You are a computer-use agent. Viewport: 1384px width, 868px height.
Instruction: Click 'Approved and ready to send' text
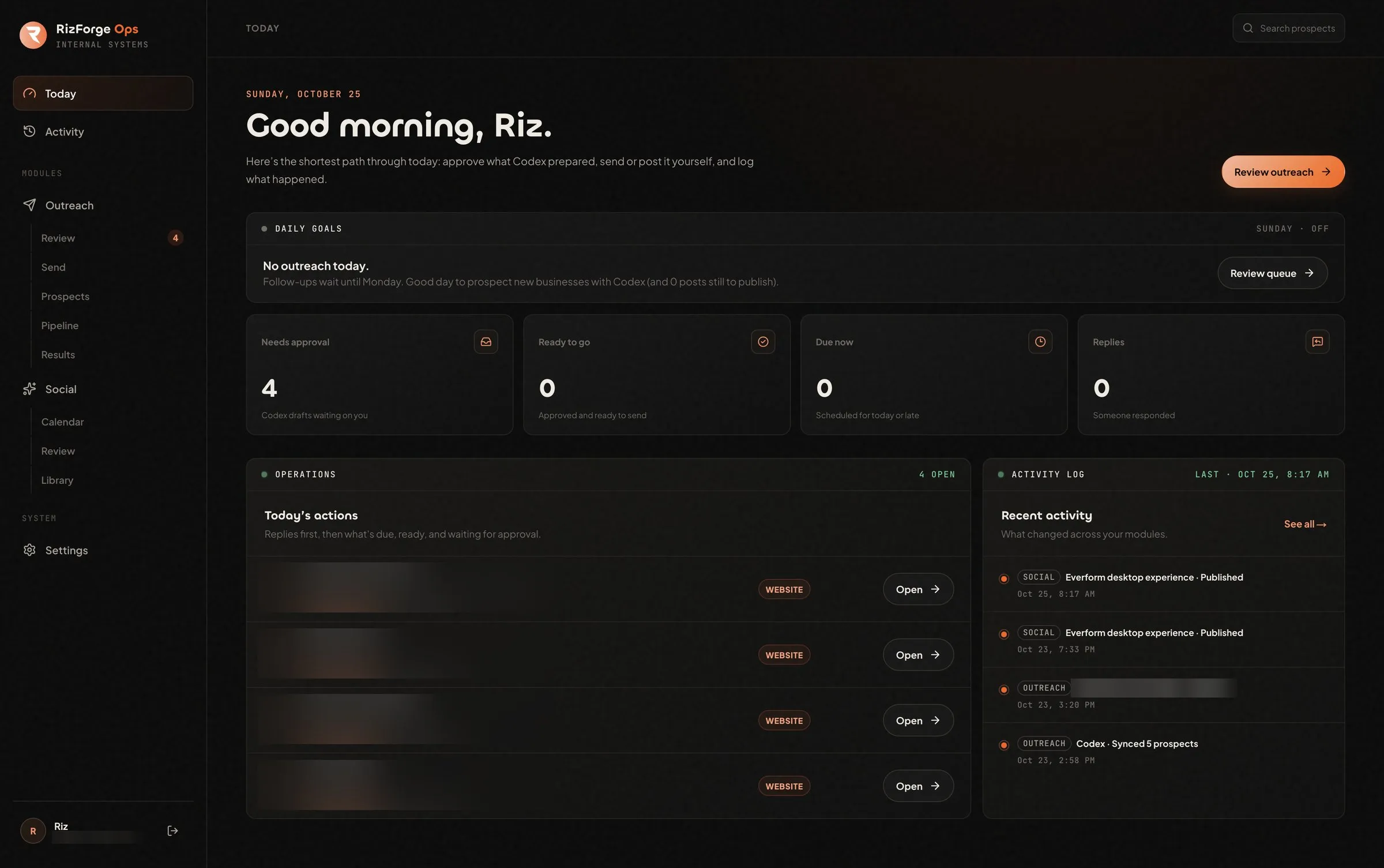[x=592, y=415]
